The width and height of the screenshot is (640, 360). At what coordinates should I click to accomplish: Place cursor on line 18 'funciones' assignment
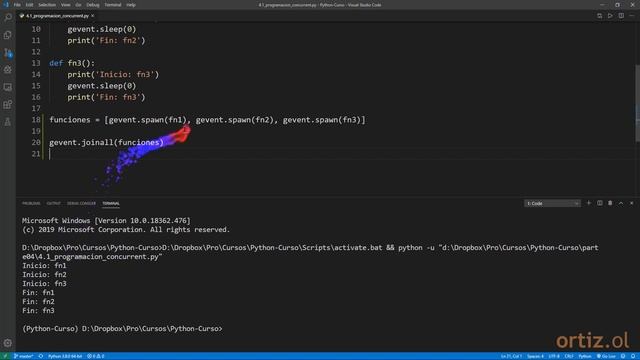(207, 120)
